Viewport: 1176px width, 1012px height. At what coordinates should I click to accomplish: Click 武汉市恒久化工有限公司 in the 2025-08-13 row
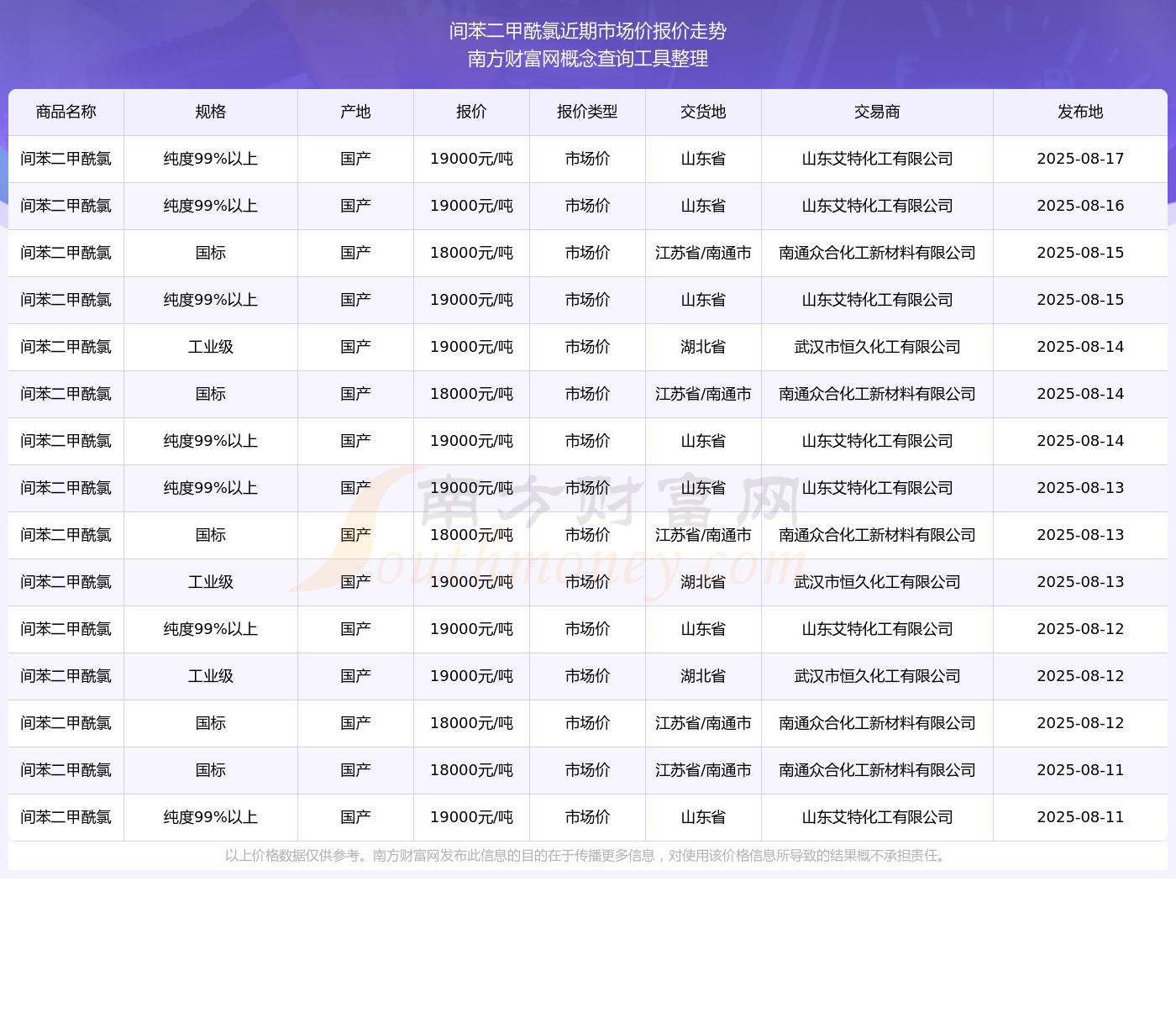point(878,582)
